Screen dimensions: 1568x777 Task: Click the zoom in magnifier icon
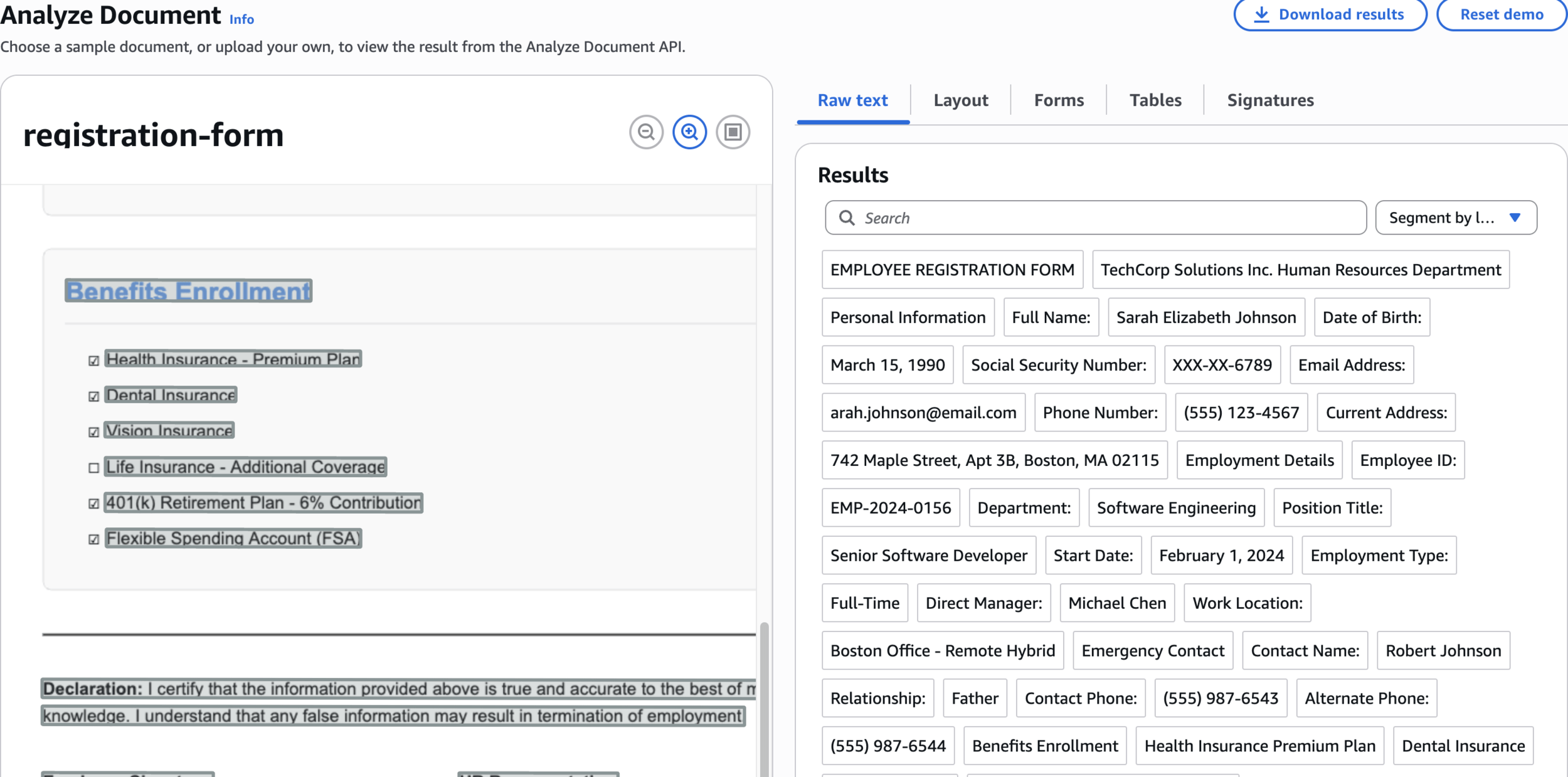[x=689, y=132]
